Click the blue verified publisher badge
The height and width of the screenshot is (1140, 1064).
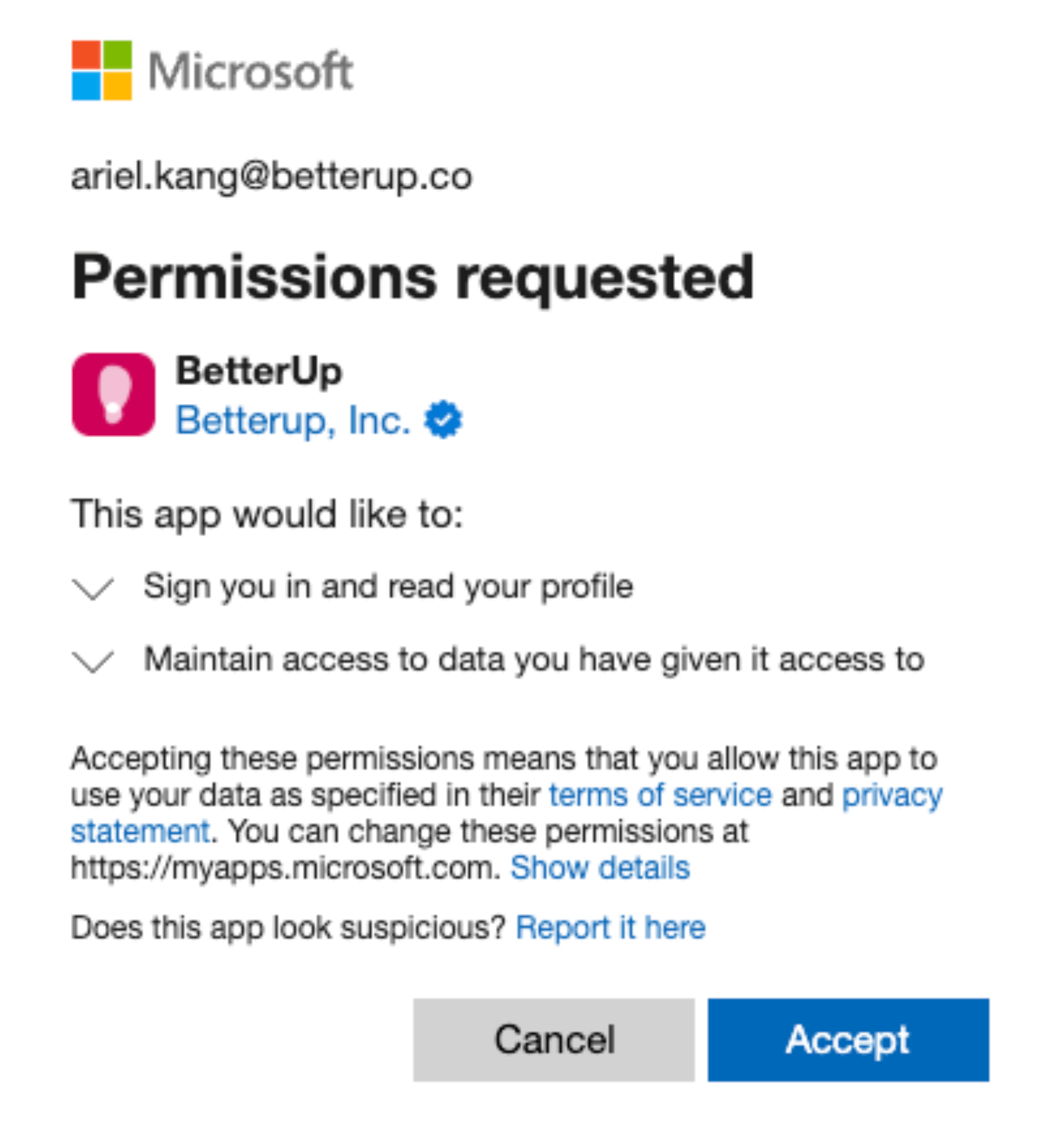point(443,420)
